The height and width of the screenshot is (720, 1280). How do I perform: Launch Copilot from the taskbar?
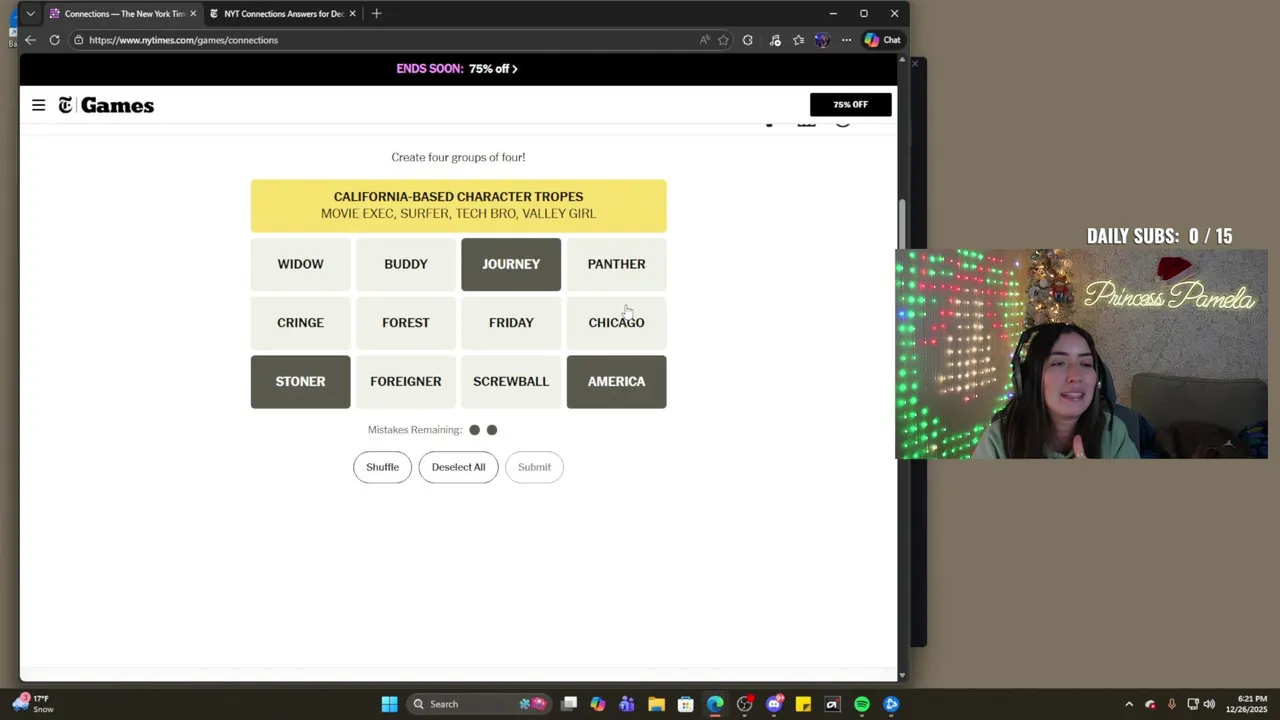(598, 704)
